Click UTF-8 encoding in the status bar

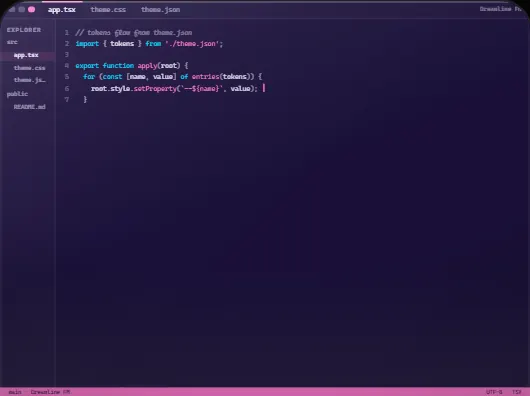[x=494, y=392]
